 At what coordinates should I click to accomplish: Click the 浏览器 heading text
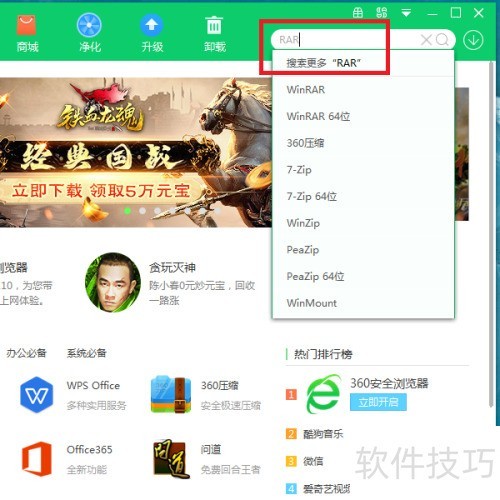click(x=13, y=267)
